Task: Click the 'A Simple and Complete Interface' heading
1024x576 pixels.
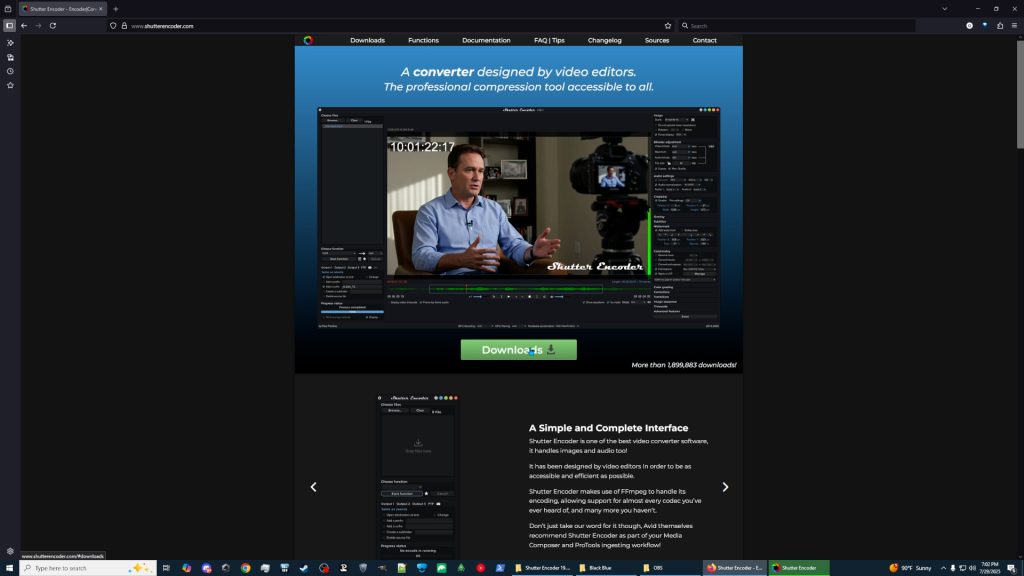Action: click(608, 428)
